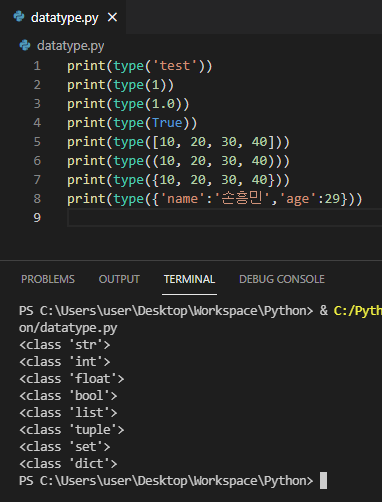
Task: Click line number 4 in the gutter
Action: tap(37, 123)
